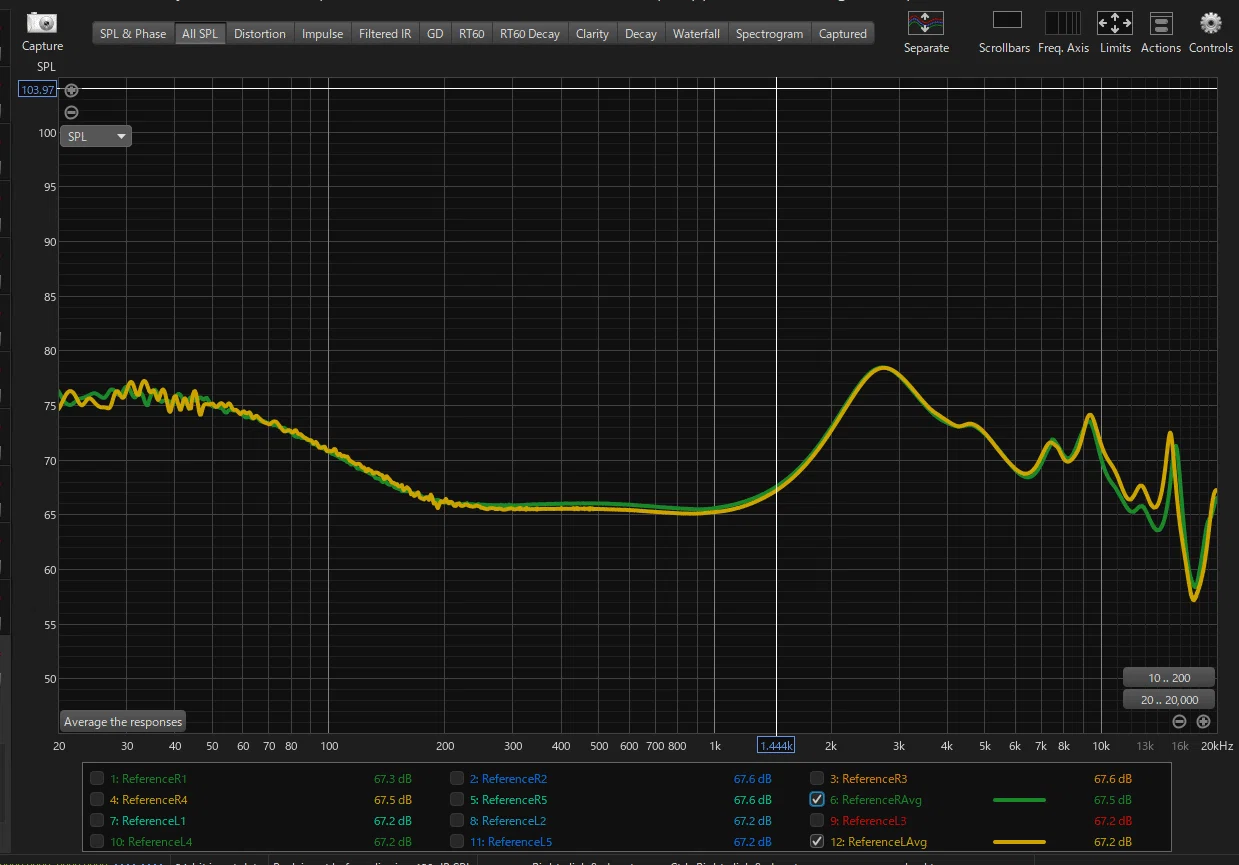
Task: Uncheck the ReferenceRAvg trace checkbox
Action: tap(817, 799)
